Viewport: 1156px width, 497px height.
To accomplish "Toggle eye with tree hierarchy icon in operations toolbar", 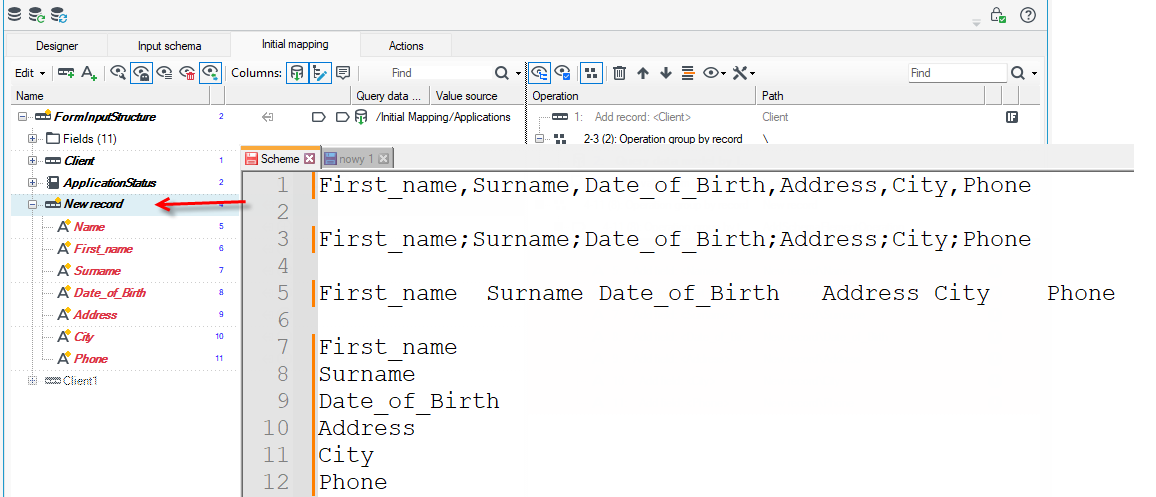I will (540, 73).
